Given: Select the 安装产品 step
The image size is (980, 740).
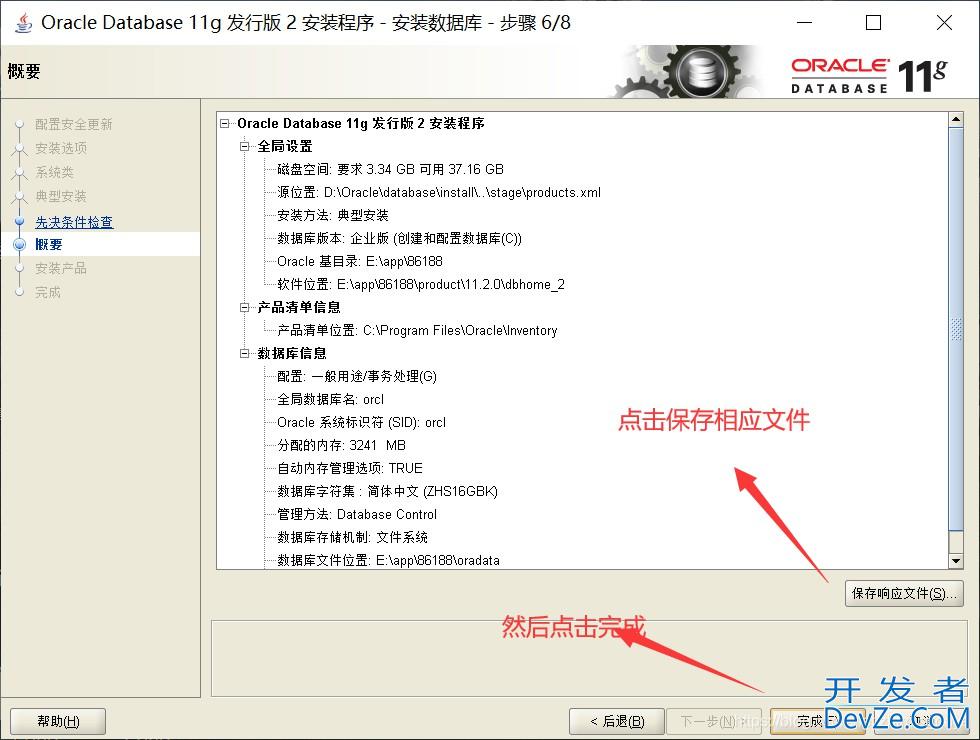Looking at the screenshot, I should 61,268.
